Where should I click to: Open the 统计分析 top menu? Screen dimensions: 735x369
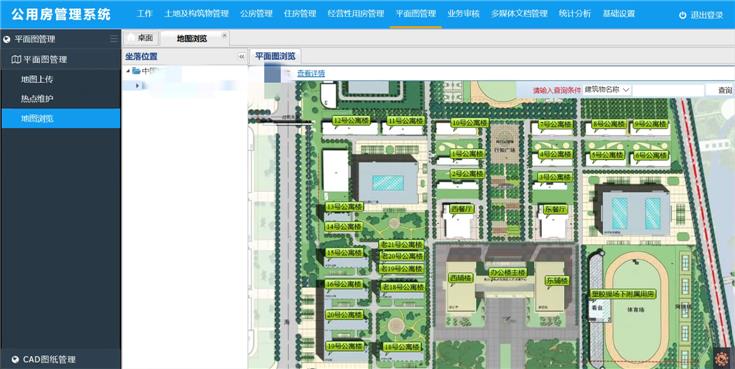(x=575, y=14)
